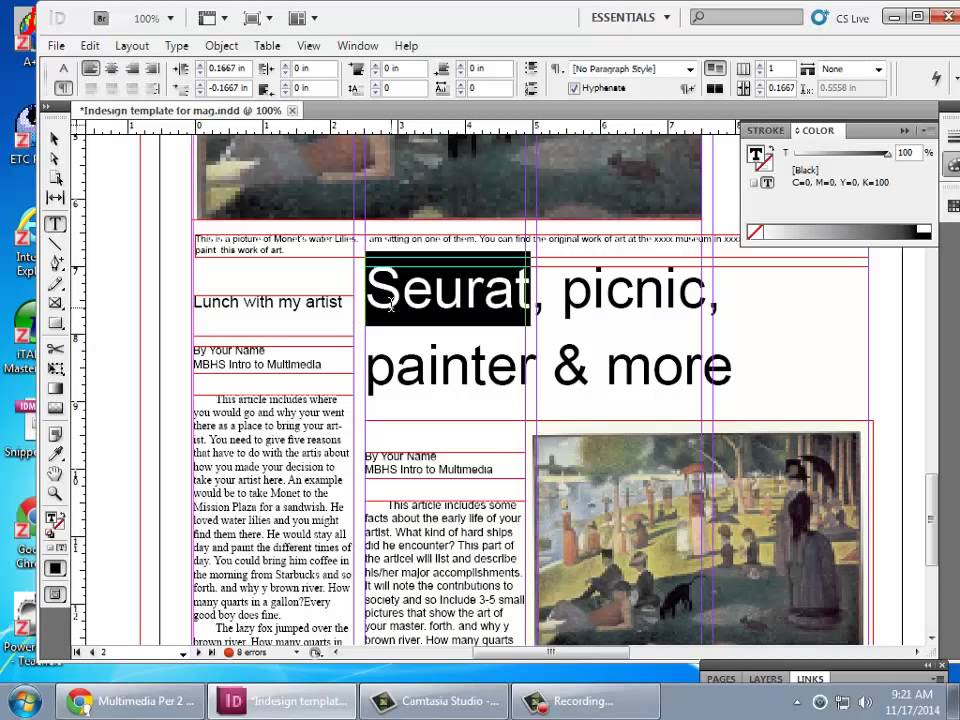960x720 pixels.
Task: Select the Selection tool arrow
Action: tap(54, 139)
